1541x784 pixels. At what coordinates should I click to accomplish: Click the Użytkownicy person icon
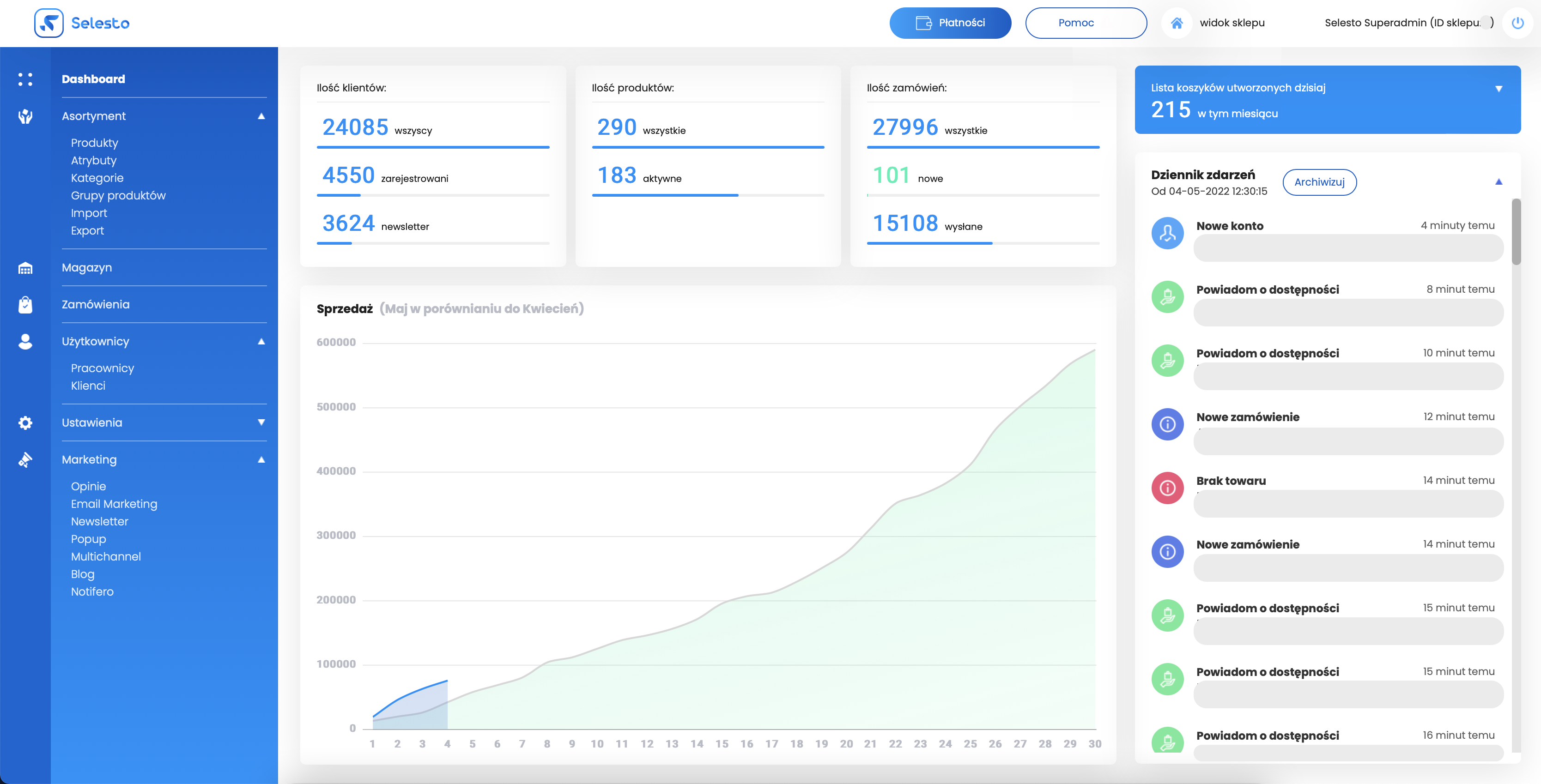25,342
